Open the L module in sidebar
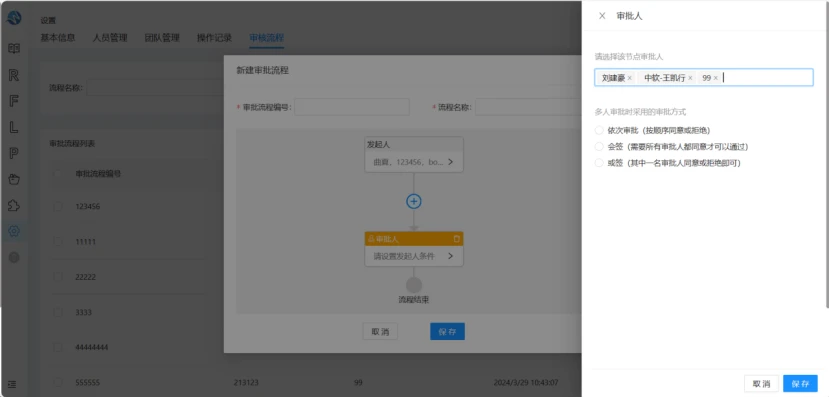 14,127
